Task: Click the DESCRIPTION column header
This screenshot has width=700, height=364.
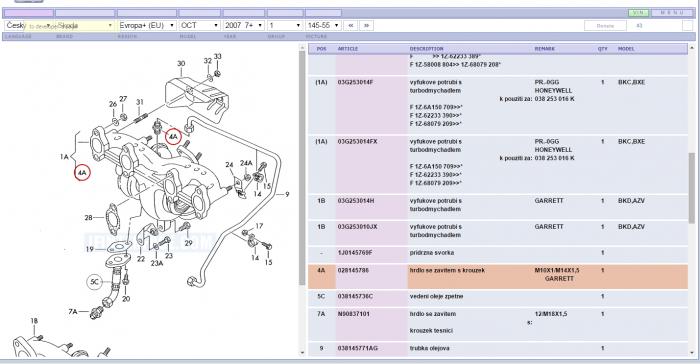Action: click(x=426, y=49)
